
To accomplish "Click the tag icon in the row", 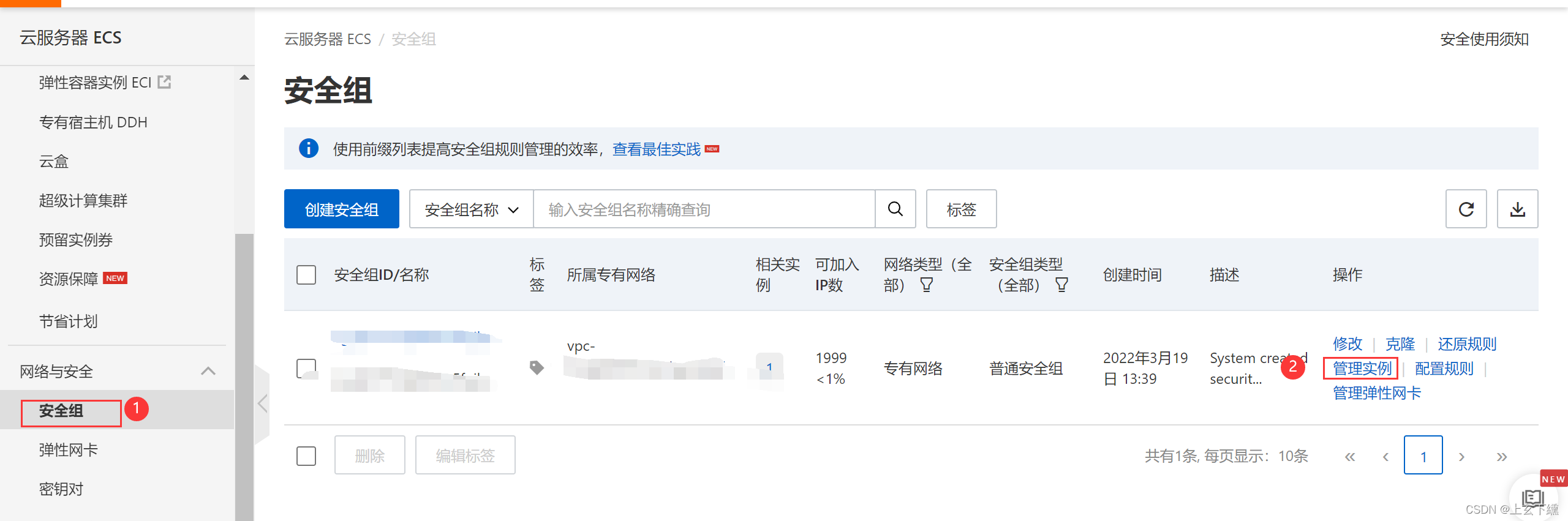I will click(x=537, y=367).
